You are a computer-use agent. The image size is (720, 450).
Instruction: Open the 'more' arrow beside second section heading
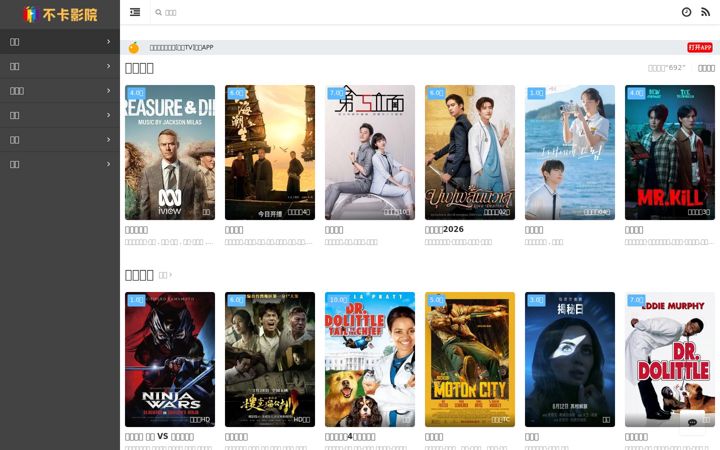coord(165,275)
